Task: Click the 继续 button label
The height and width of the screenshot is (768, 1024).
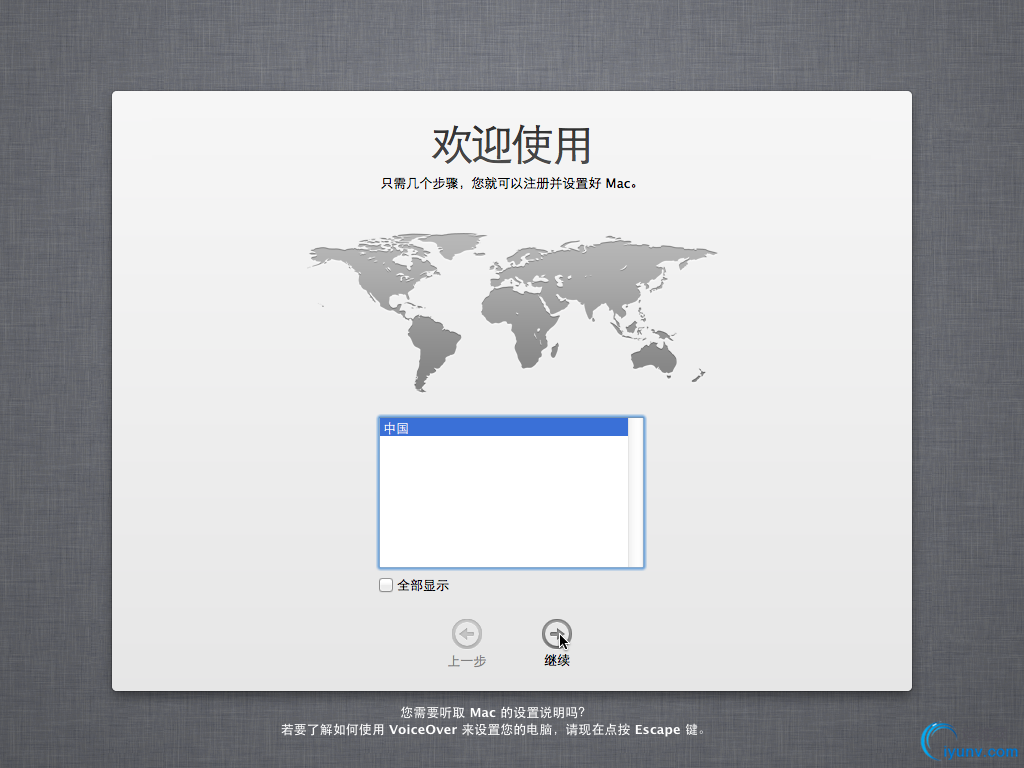Action: 557,659
